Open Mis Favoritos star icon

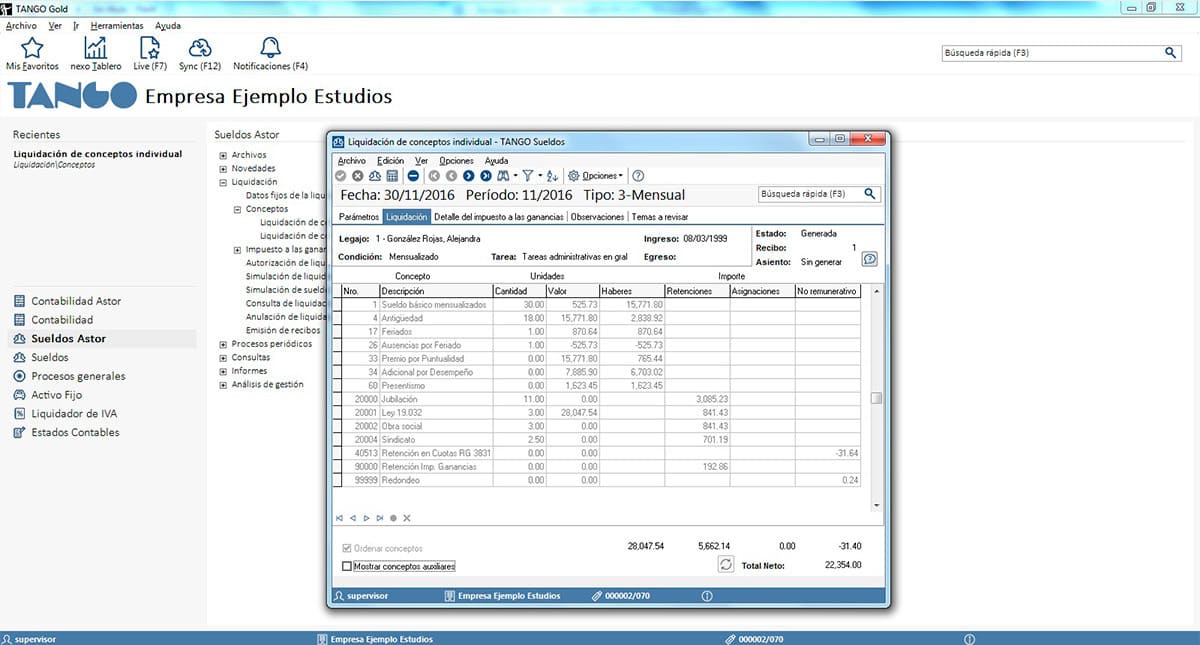tap(32, 47)
